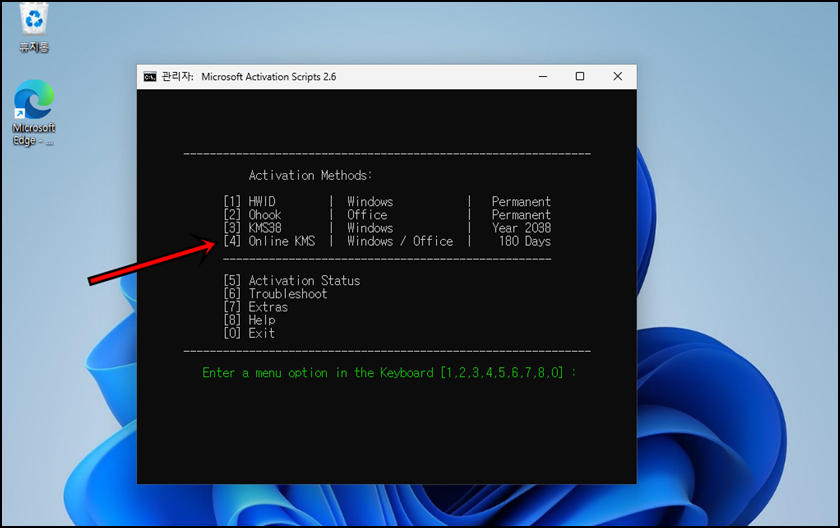Click the '180 Days' value
The image size is (840, 528).
[x=525, y=241]
